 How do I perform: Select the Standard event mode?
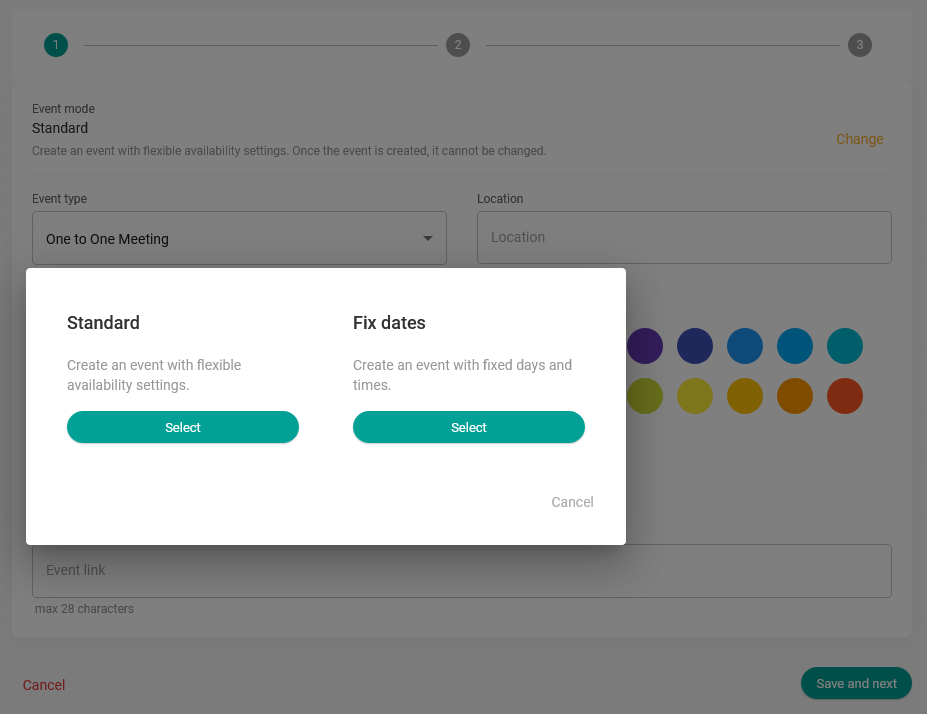(182, 427)
